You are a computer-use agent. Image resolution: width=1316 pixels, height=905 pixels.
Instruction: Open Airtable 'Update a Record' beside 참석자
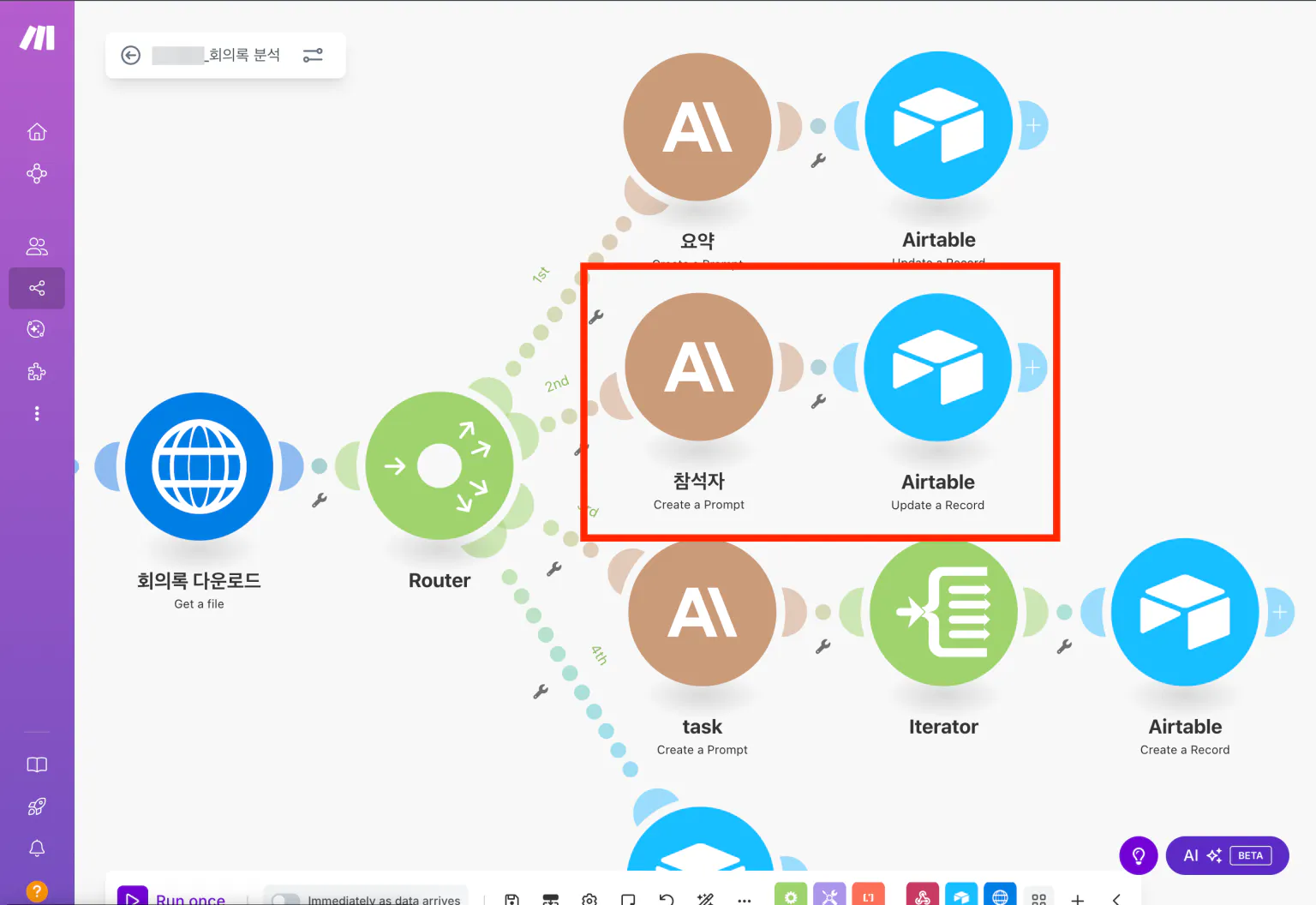click(938, 367)
